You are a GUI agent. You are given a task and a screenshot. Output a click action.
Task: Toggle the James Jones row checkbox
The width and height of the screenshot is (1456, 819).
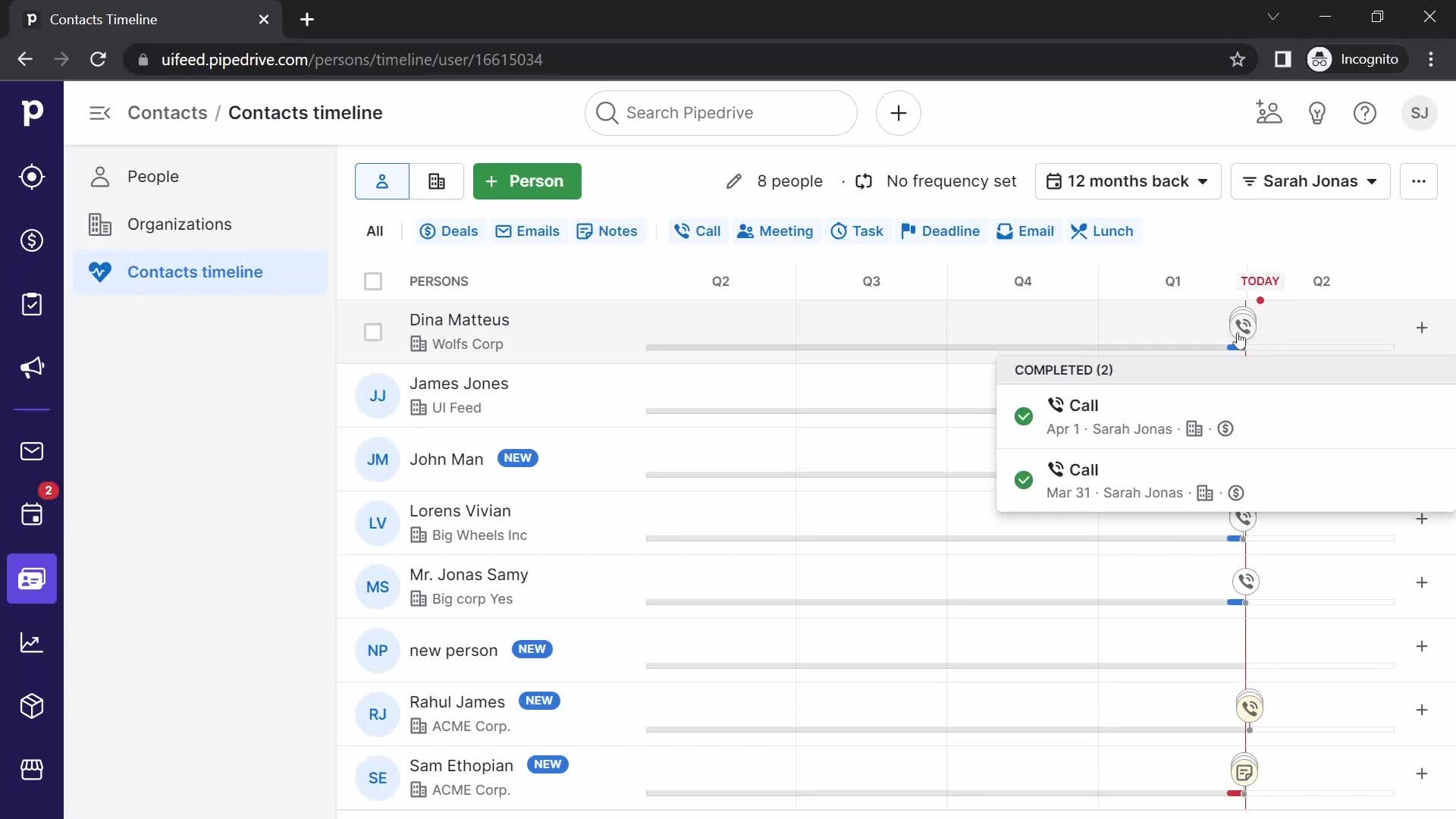click(373, 395)
